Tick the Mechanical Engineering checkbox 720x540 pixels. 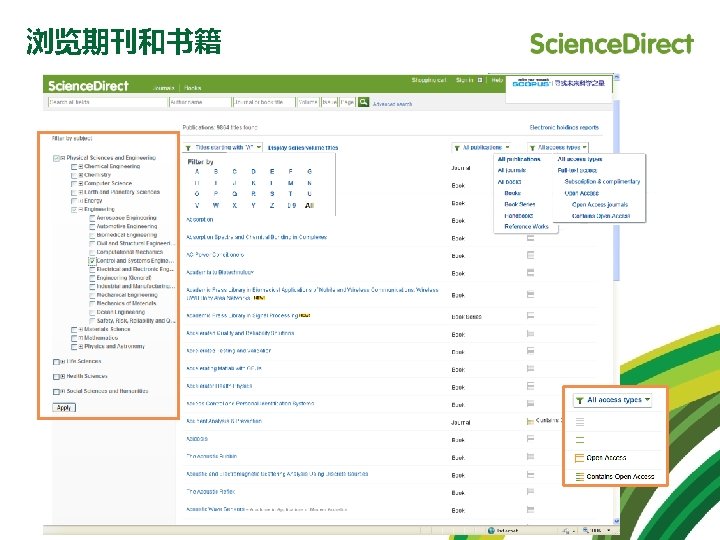coord(92,295)
